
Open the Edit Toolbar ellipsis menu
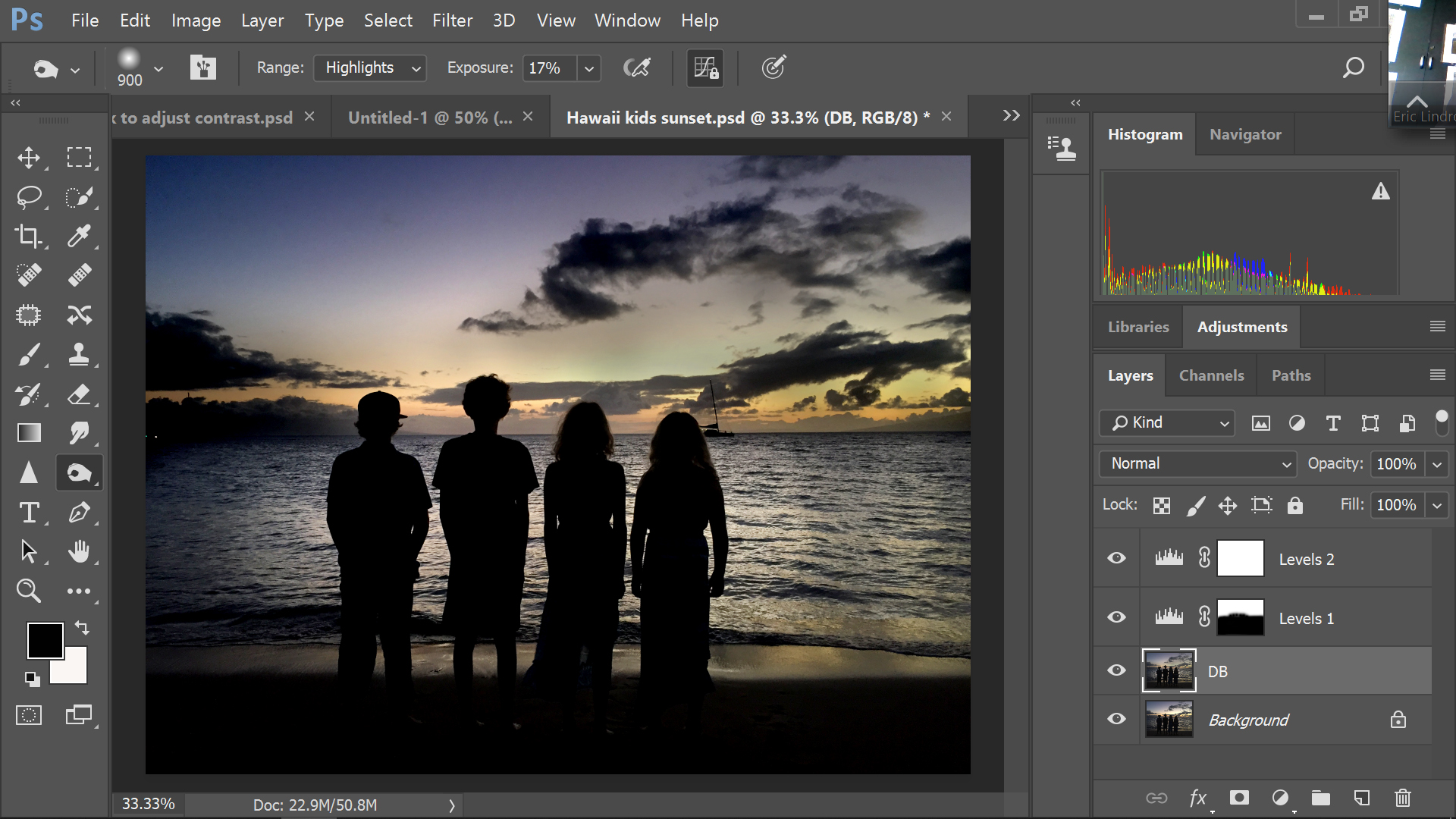[x=79, y=591]
